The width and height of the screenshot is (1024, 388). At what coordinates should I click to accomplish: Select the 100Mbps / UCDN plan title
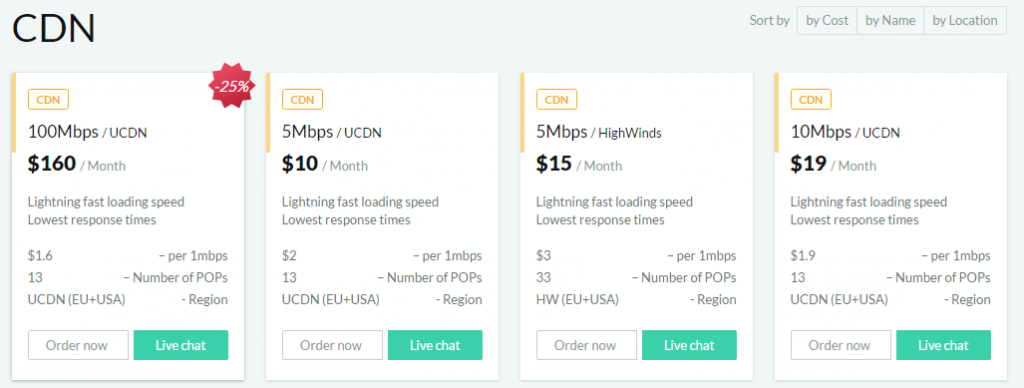(88, 133)
